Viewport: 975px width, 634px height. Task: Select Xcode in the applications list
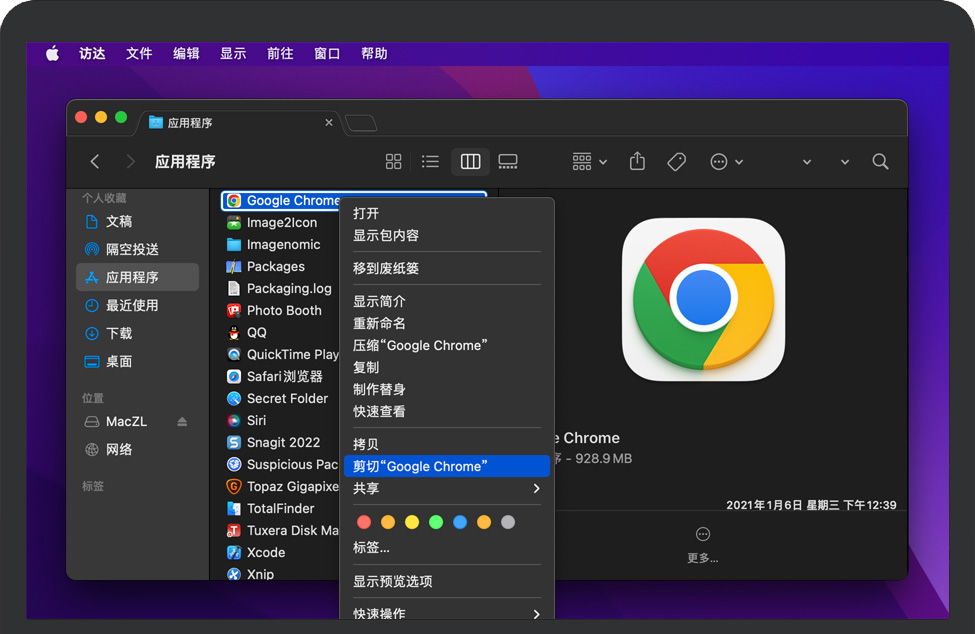coord(266,552)
